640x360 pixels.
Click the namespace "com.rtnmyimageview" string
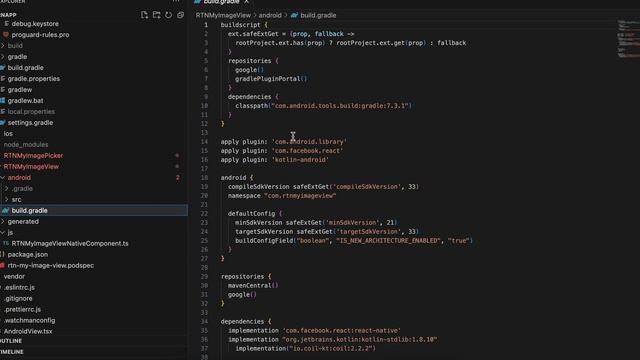[300, 196]
